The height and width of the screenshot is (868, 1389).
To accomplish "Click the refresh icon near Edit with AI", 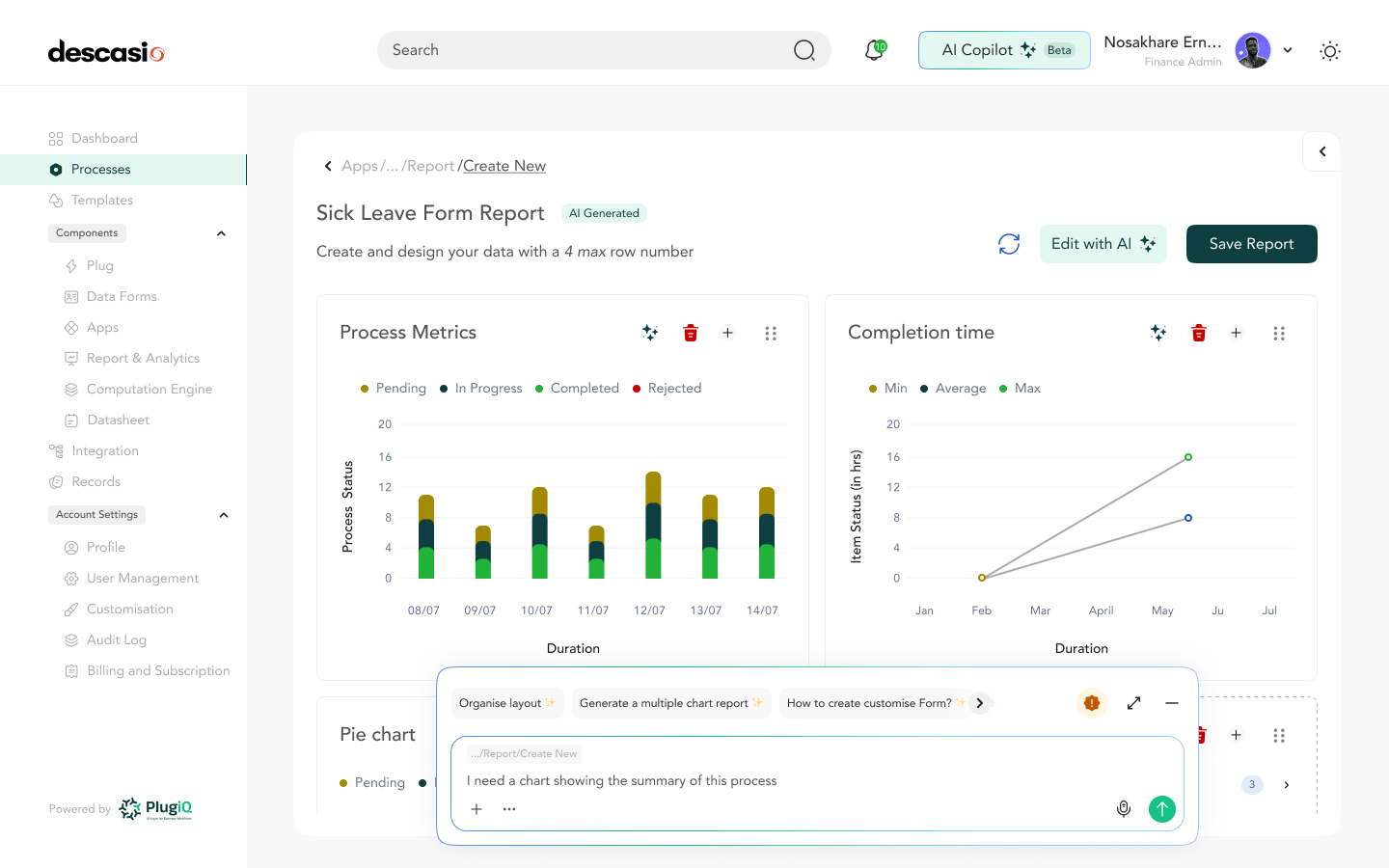I will [1009, 244].
